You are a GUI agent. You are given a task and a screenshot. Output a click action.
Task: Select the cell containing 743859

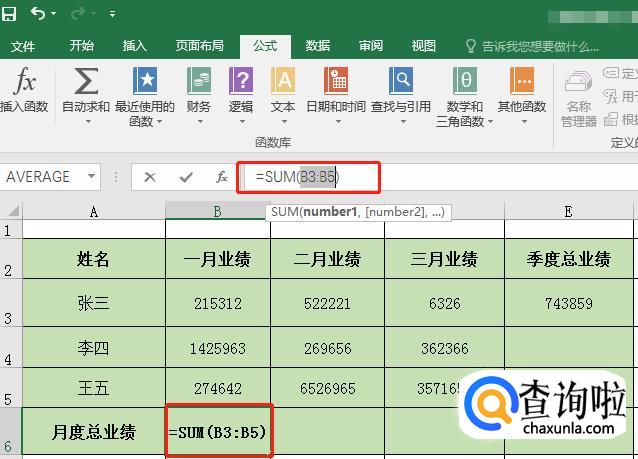coord(568,303)
